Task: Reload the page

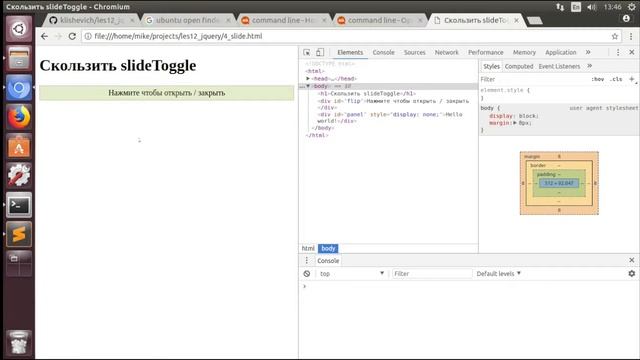Action: 72,36
